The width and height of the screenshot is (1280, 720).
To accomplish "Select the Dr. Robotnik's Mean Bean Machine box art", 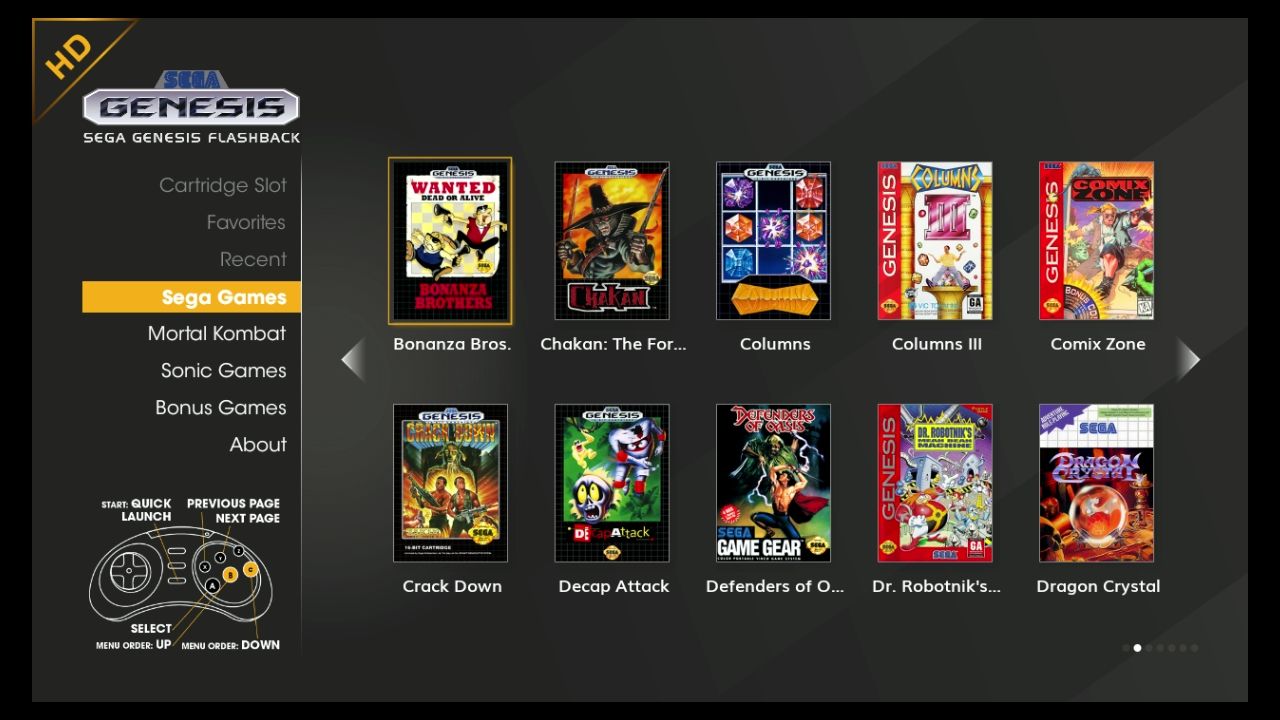I will pyautogui.click(x=935, y=483).
